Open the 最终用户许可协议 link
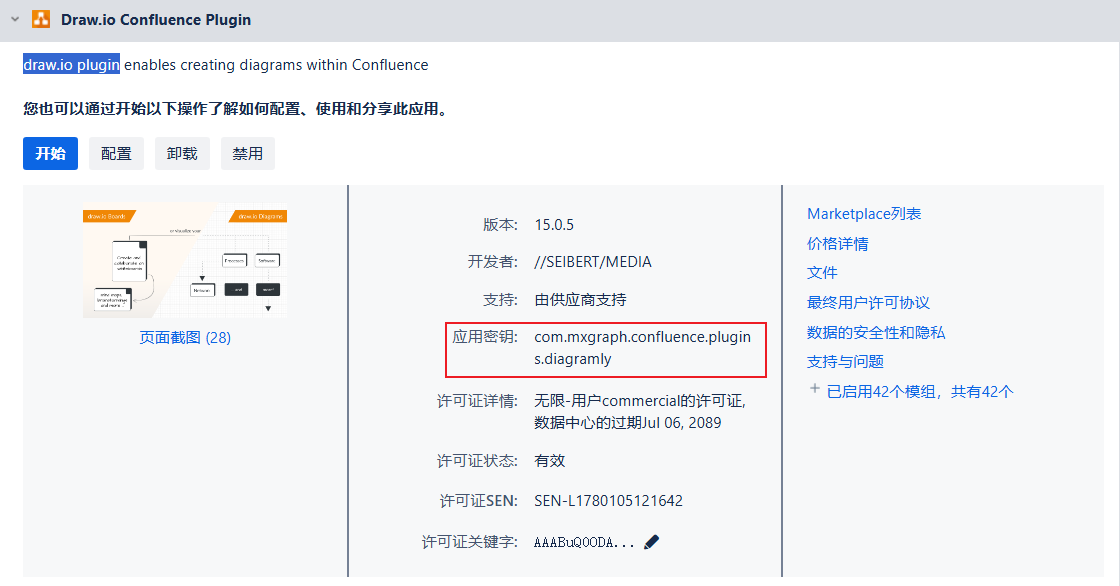 (x=868, y=302)
